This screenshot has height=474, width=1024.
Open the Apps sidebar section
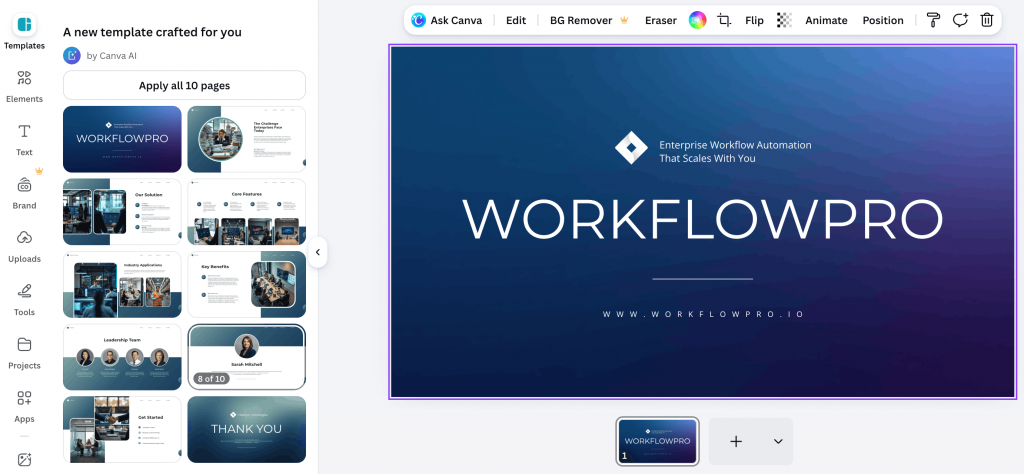[24, 406]
